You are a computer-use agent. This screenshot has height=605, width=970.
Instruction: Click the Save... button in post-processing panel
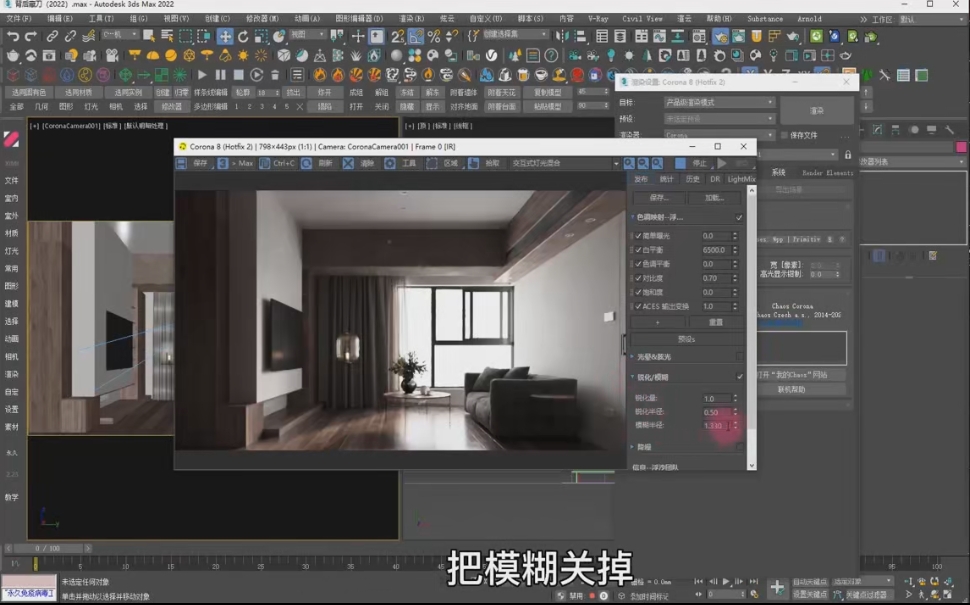tap(659, 198)
